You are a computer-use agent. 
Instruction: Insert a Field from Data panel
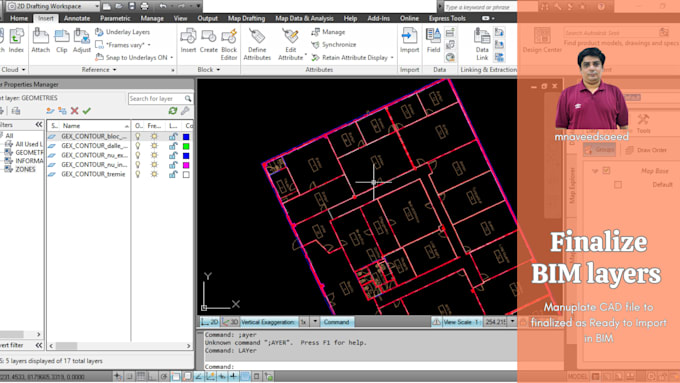433,40
